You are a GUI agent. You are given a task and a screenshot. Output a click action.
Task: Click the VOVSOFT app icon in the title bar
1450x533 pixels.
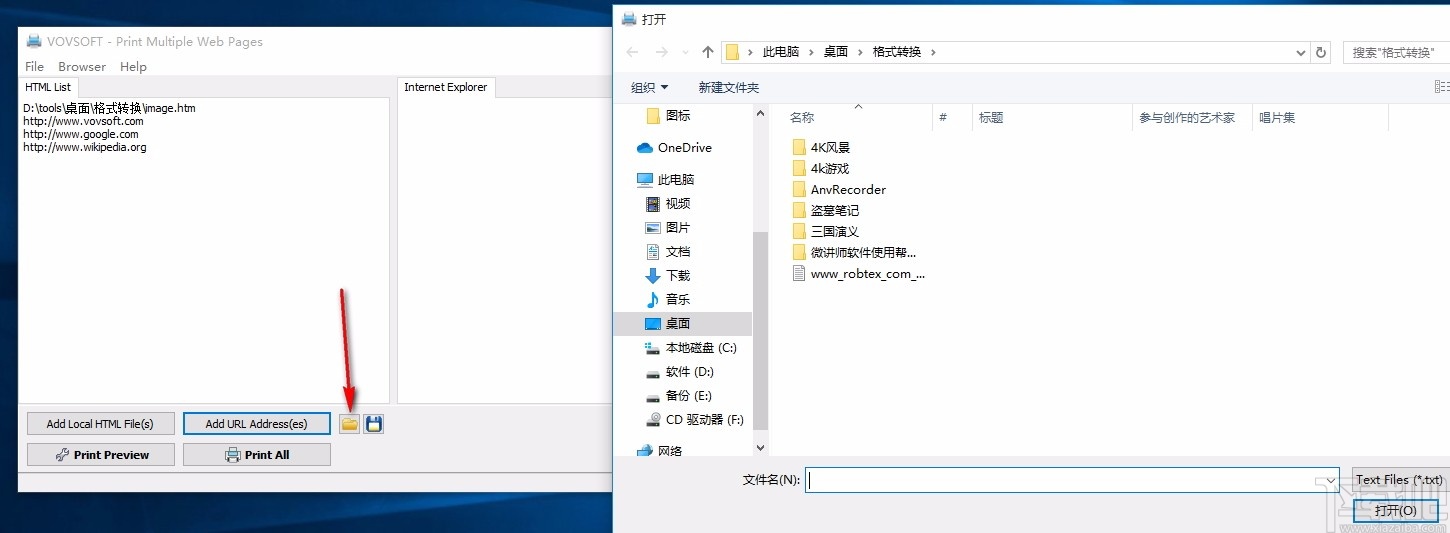click(34, 41)
